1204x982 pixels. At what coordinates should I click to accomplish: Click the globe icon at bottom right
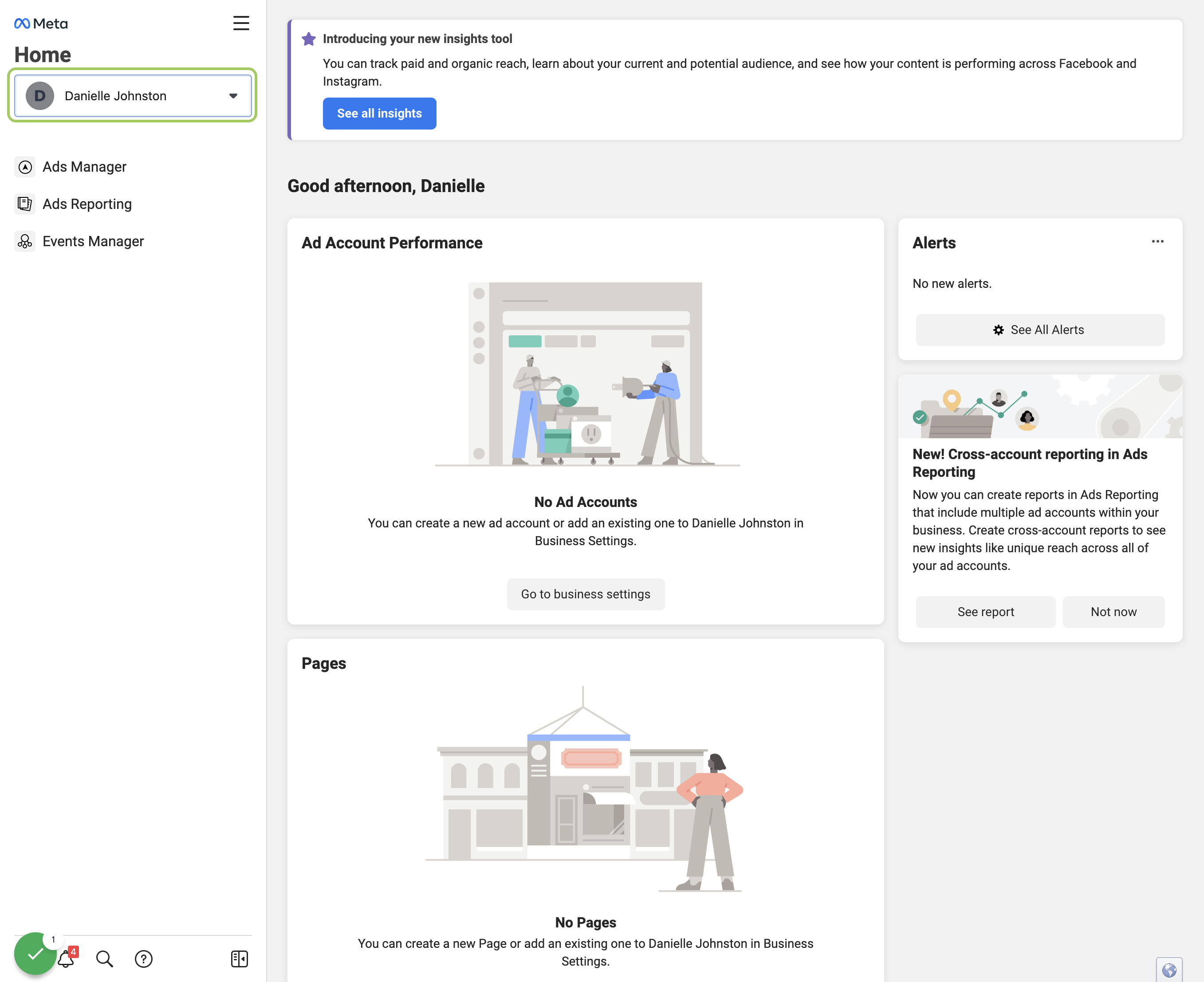coord(1169,970)
